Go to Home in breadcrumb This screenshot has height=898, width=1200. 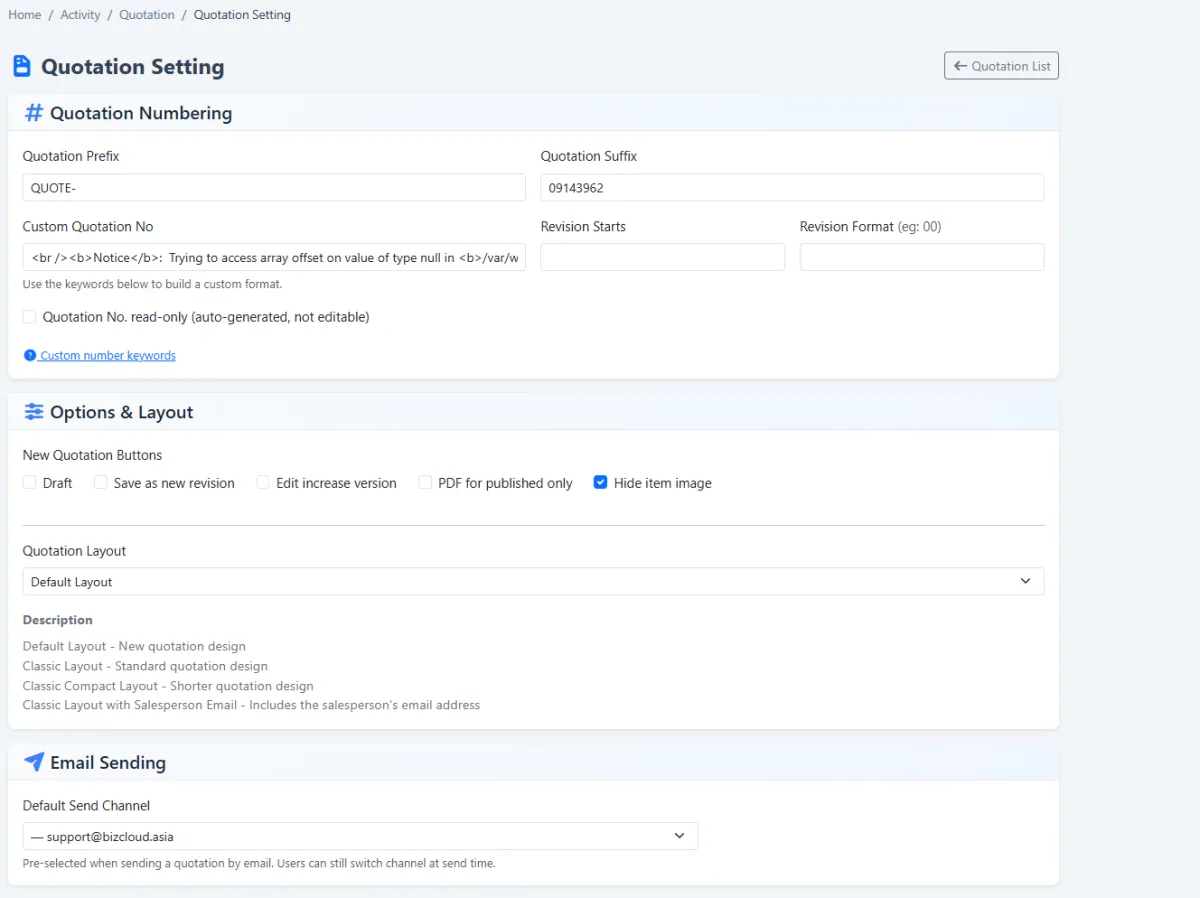point(25,15)
